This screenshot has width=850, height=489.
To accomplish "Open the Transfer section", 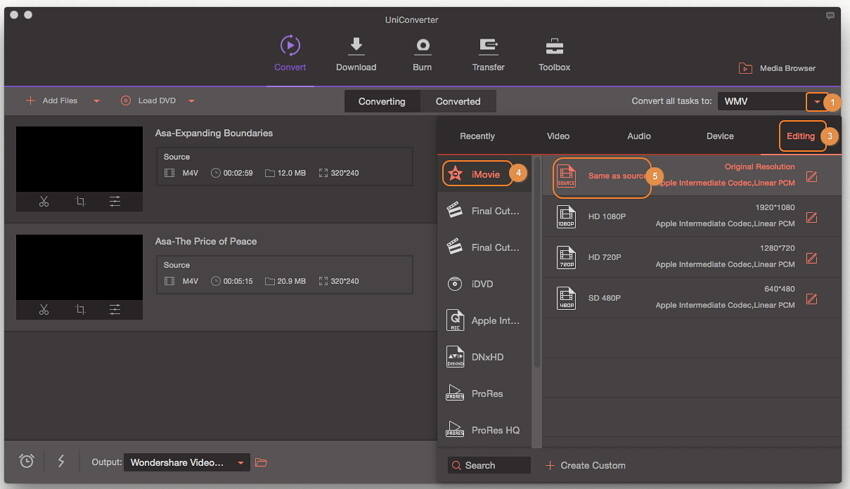I will click(488, 53).
